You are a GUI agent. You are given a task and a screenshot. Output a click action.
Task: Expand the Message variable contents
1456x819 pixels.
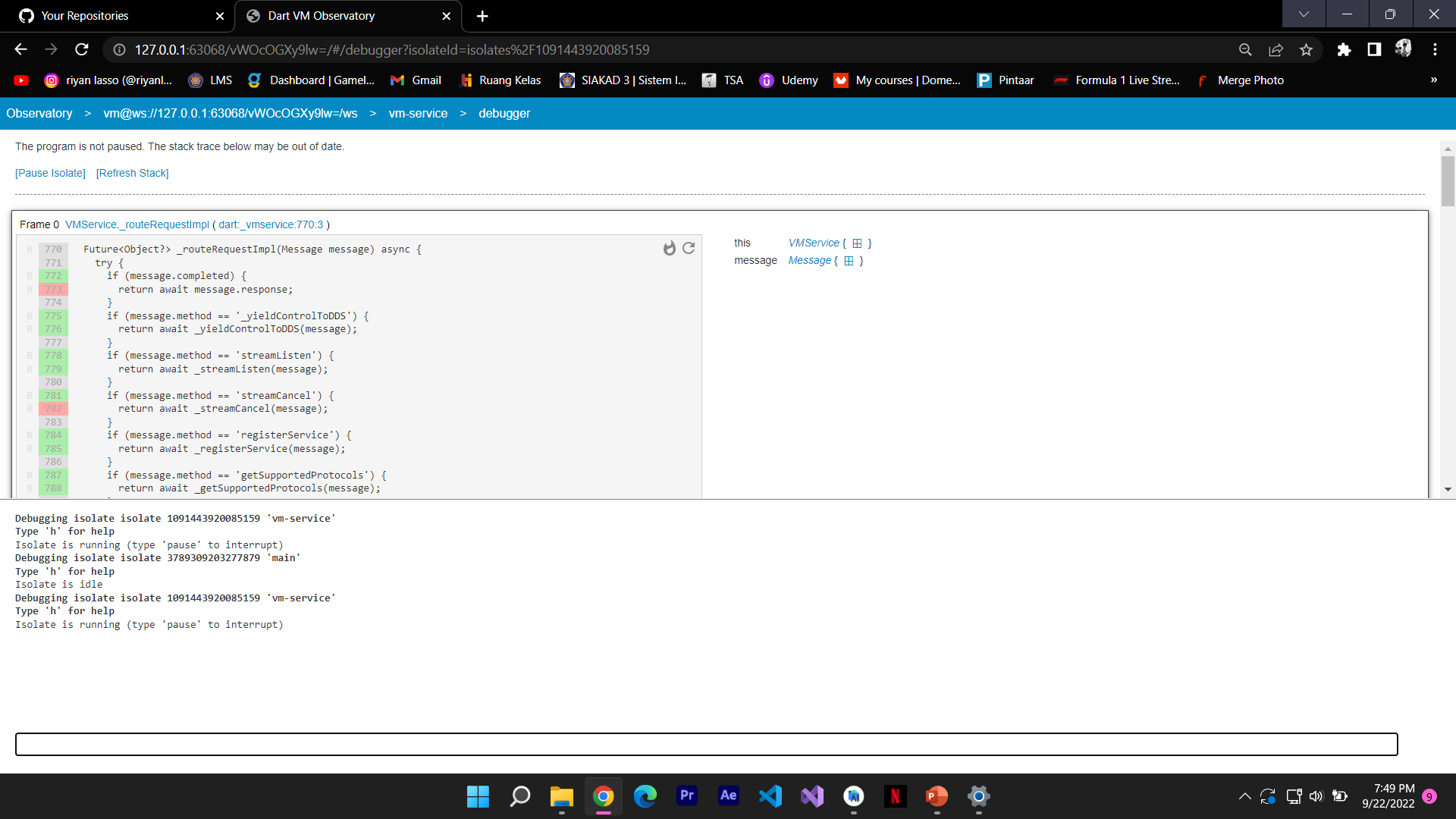coord(849,261)
